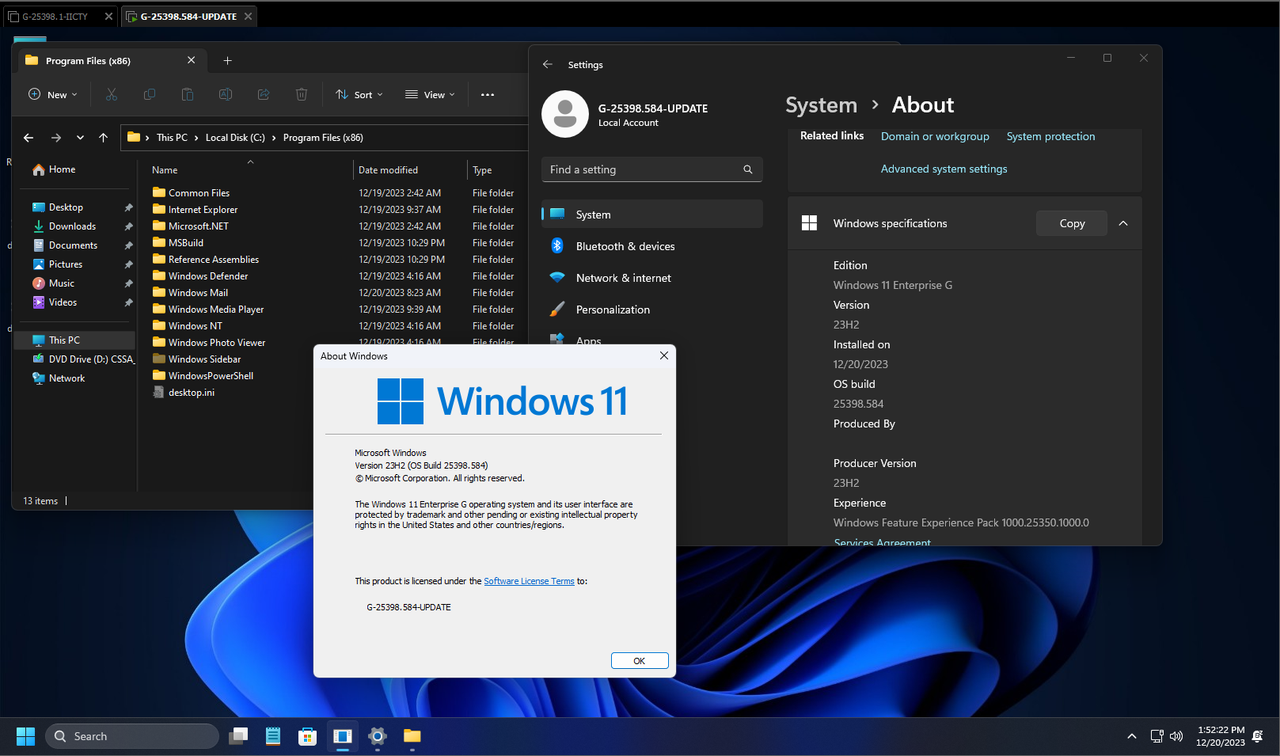The width and height of the screenshot is (1280, 756).
Task: Open Recent locations dropdown in Explorer
Action: click(80, 137)
